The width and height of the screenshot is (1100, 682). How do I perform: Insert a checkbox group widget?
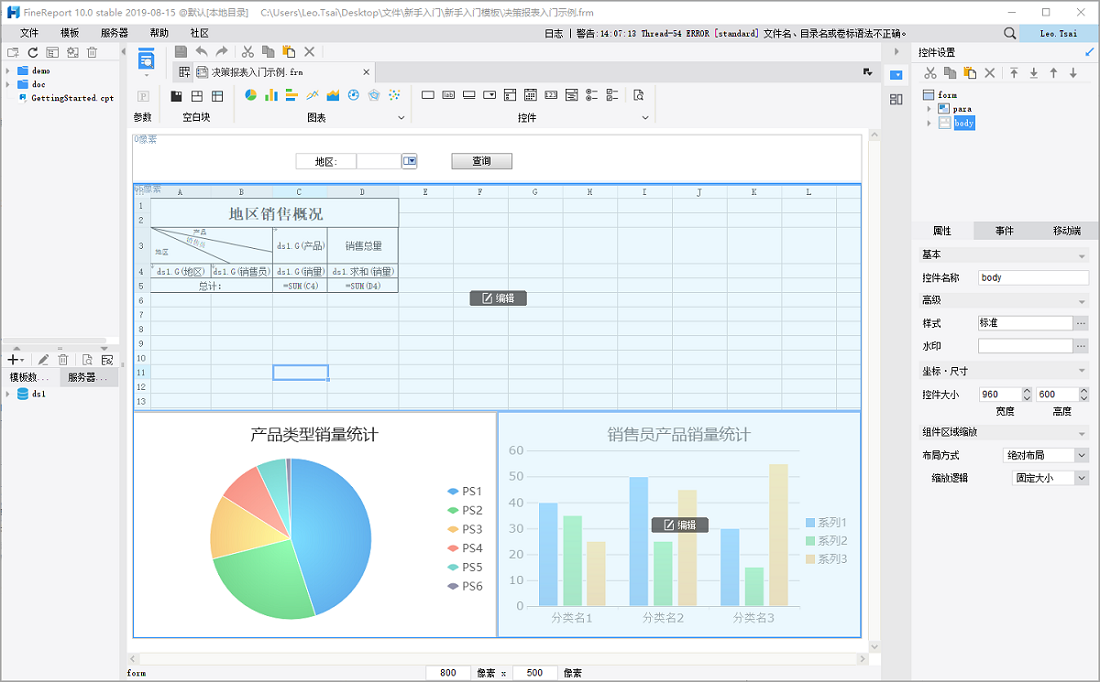click(x=612, y=95)
